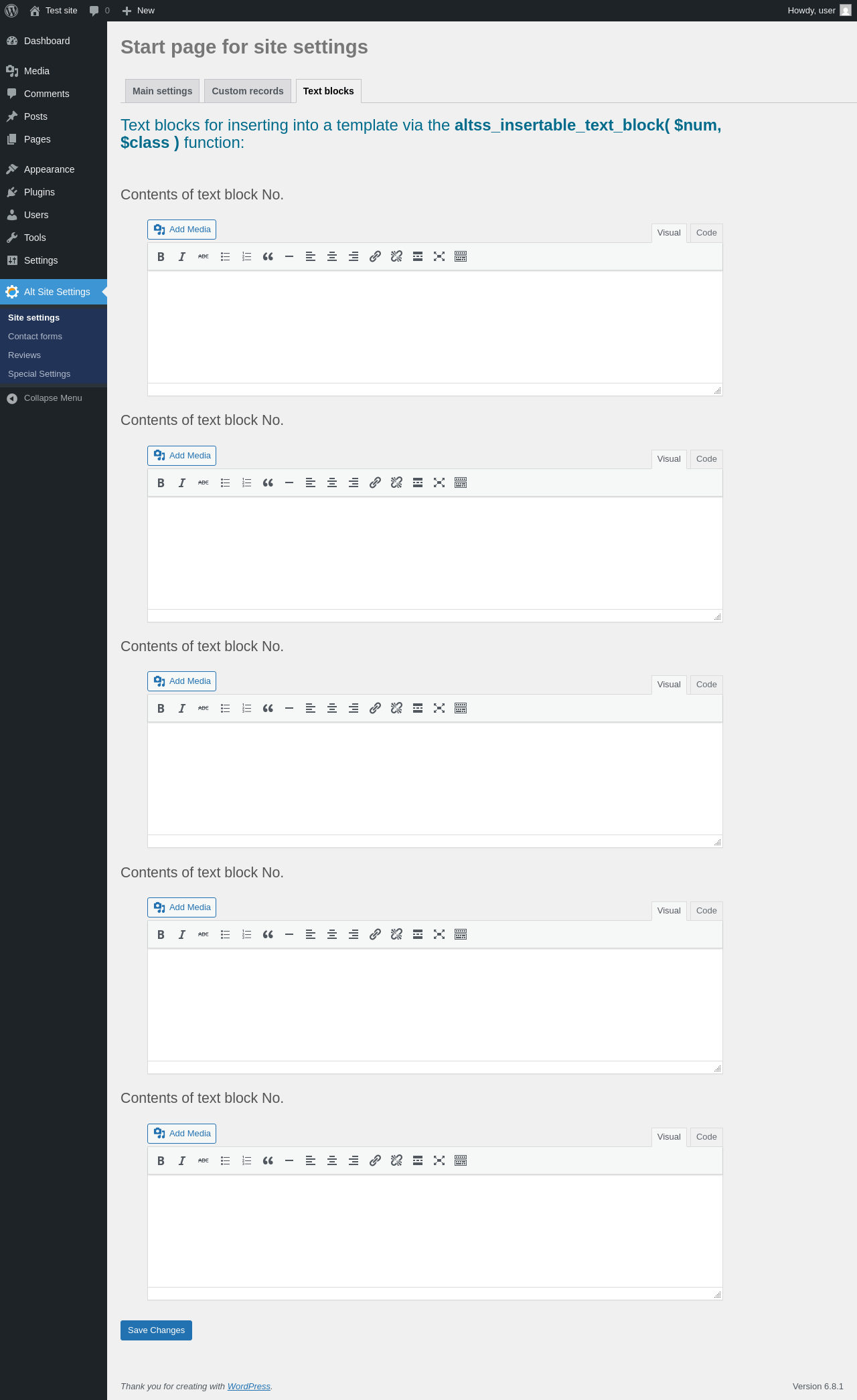The width and height of the screenshot is (857, 1400).
Task: Switch fifth editor to Code tab
Action: [706, 1137]
